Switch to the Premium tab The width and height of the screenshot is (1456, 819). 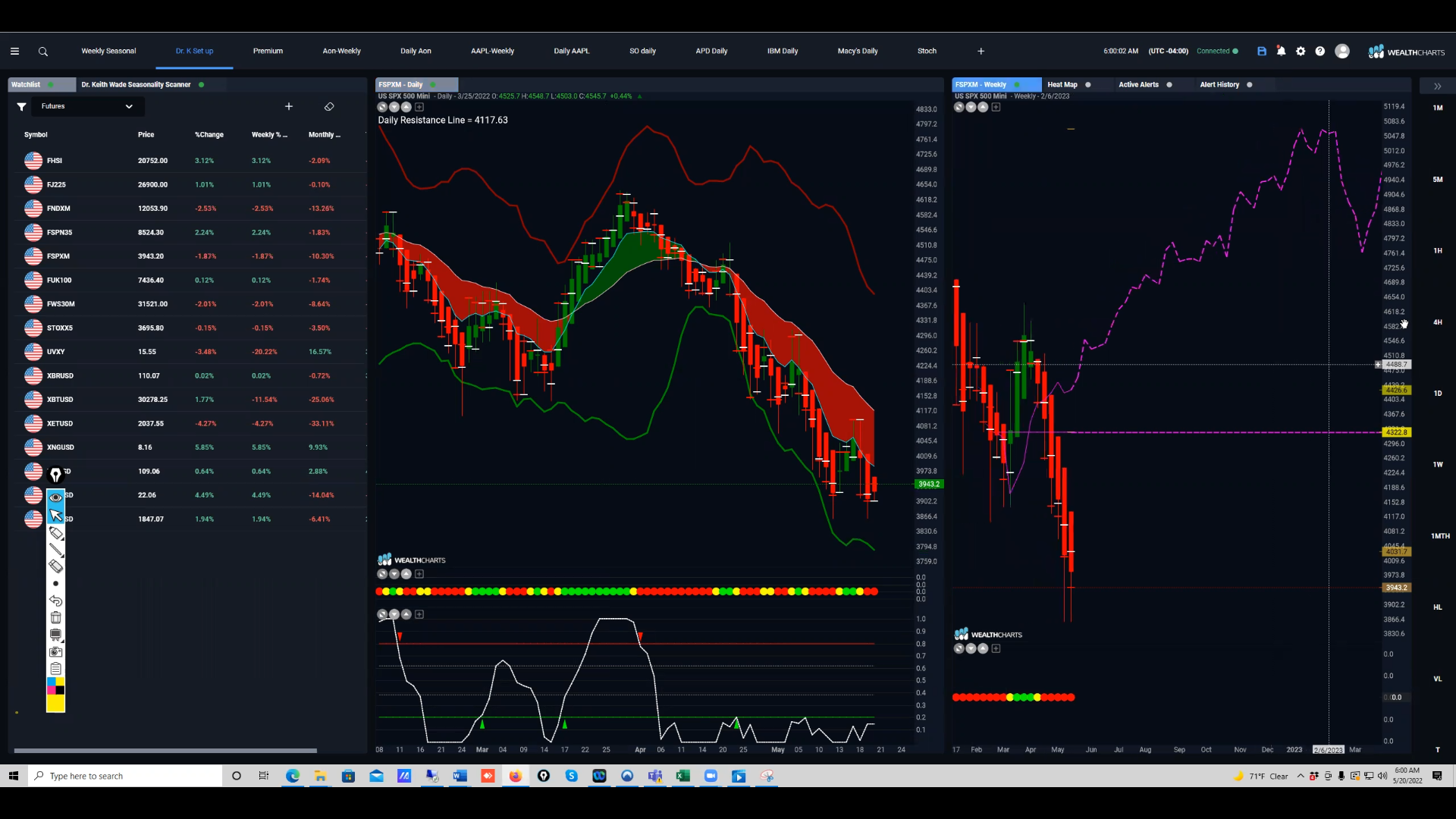[268, 52]
